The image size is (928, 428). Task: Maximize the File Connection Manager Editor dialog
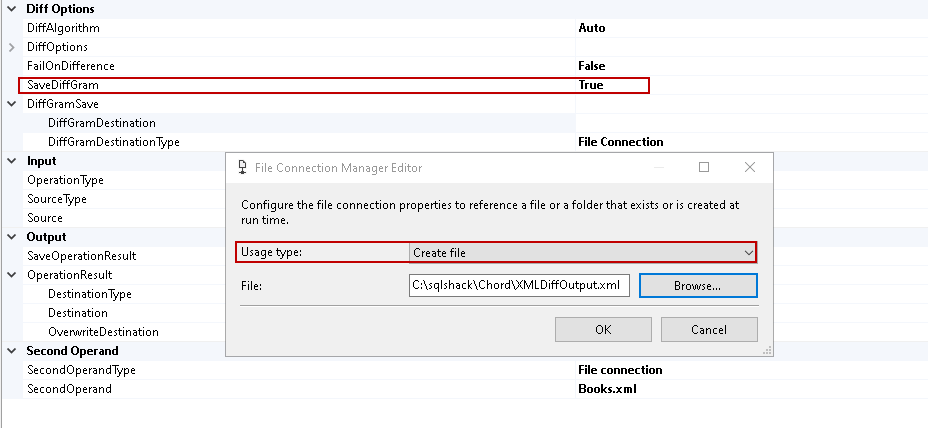click(x=704, y=168)
